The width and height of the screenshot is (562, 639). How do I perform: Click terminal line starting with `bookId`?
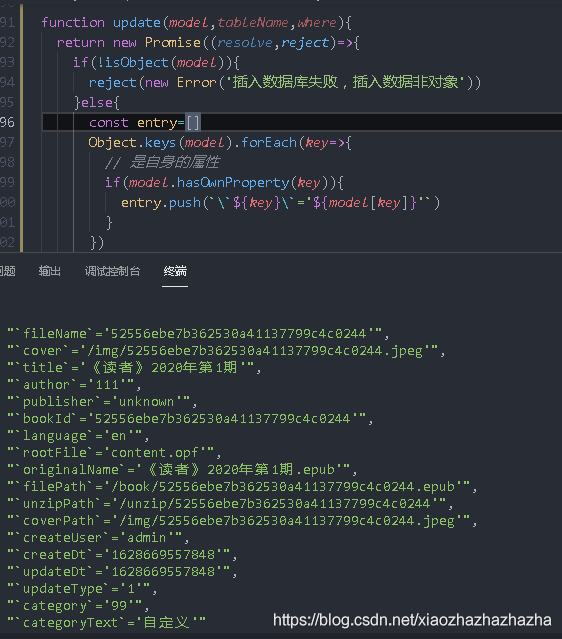click(190, 419)
